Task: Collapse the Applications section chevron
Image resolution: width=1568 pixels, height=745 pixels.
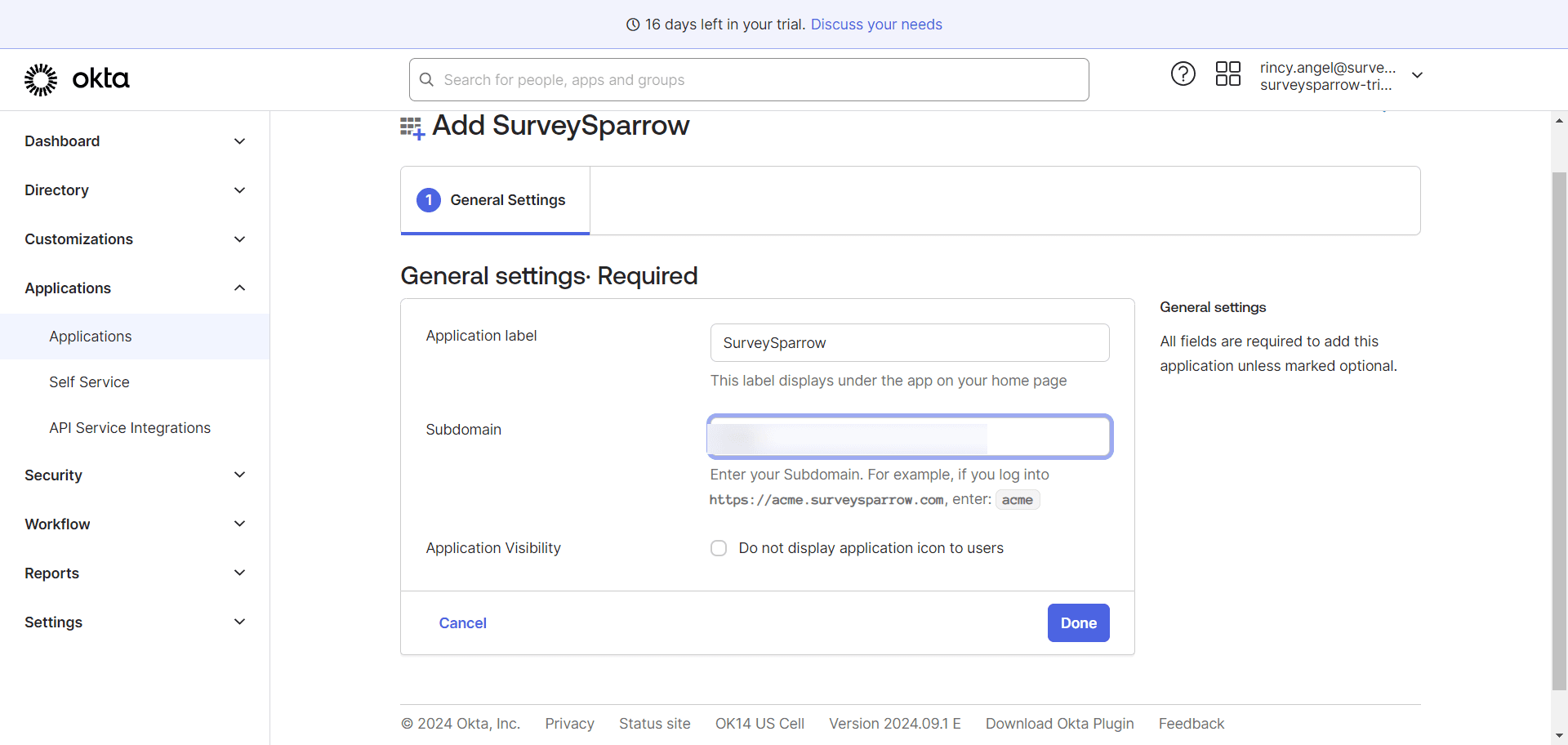Action: [x=239, y=288]
